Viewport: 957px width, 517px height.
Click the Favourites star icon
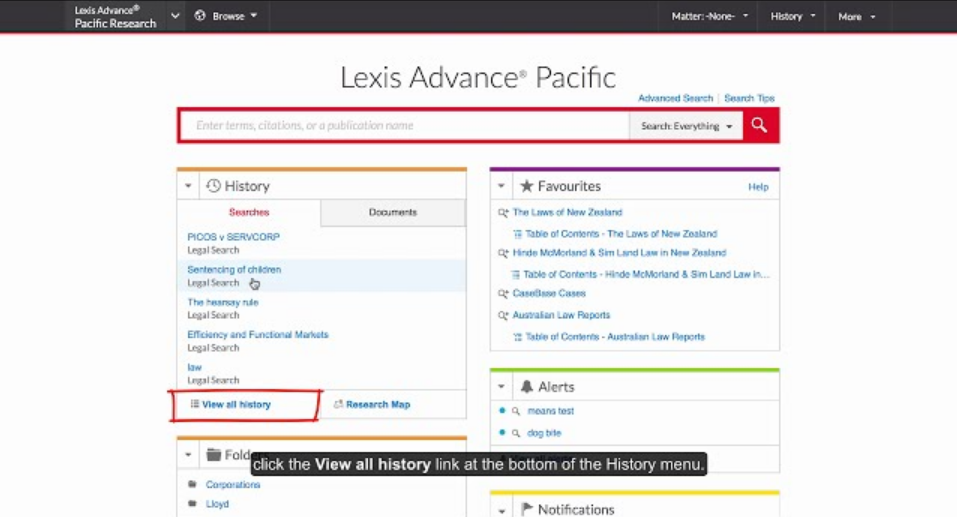click(526, 186)
